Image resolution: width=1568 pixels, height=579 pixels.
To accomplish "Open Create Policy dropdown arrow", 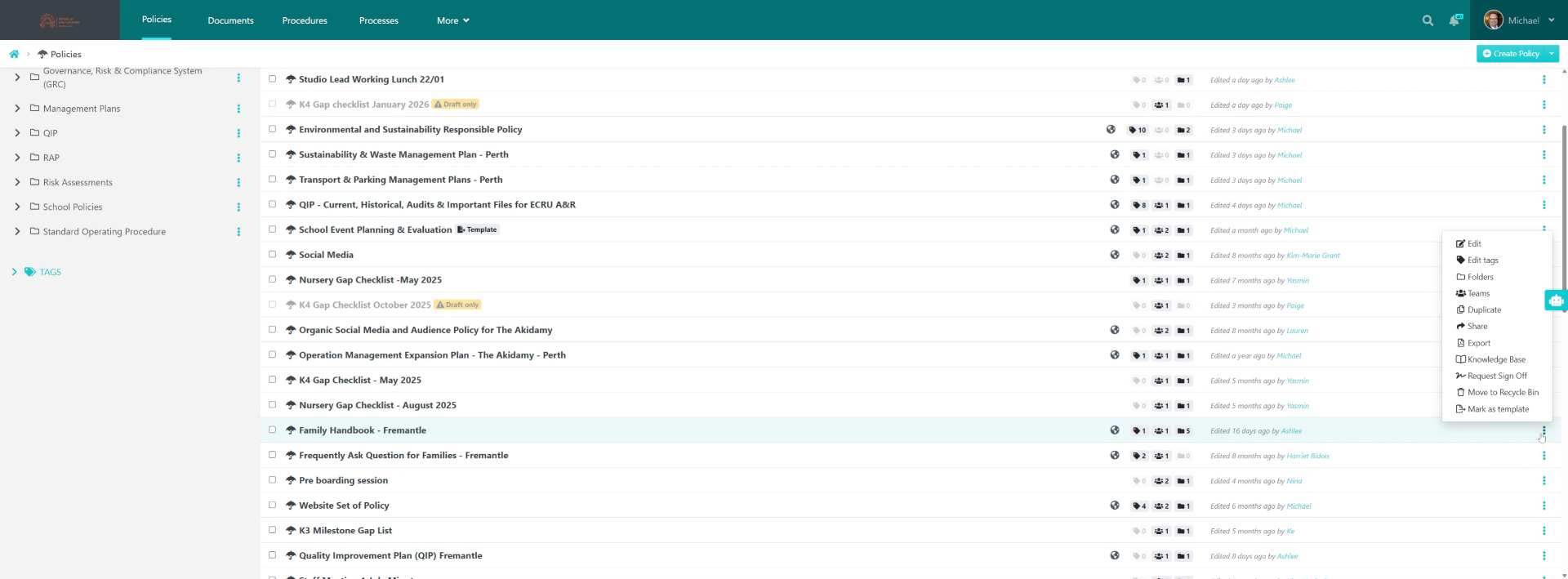I will click(x=1552, y=54).
